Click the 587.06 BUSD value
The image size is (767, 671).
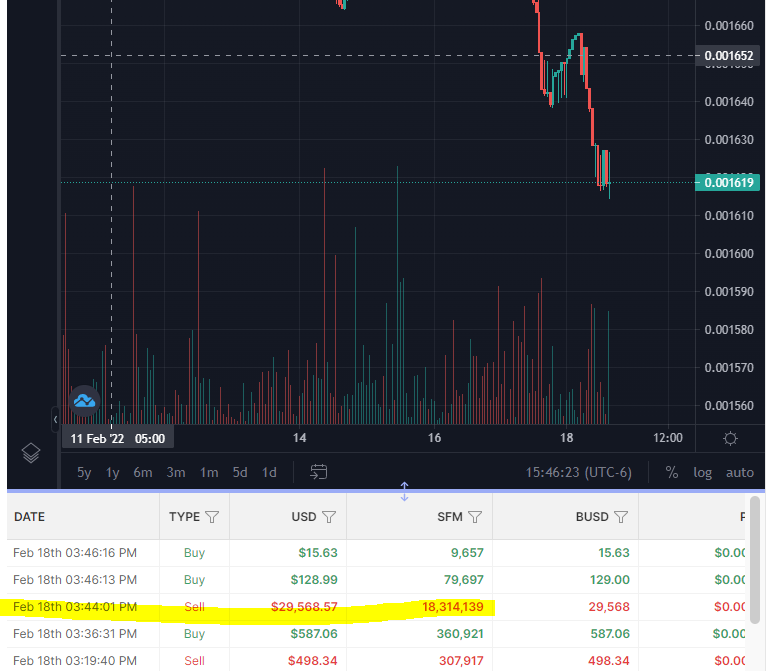tap(610, 634)
